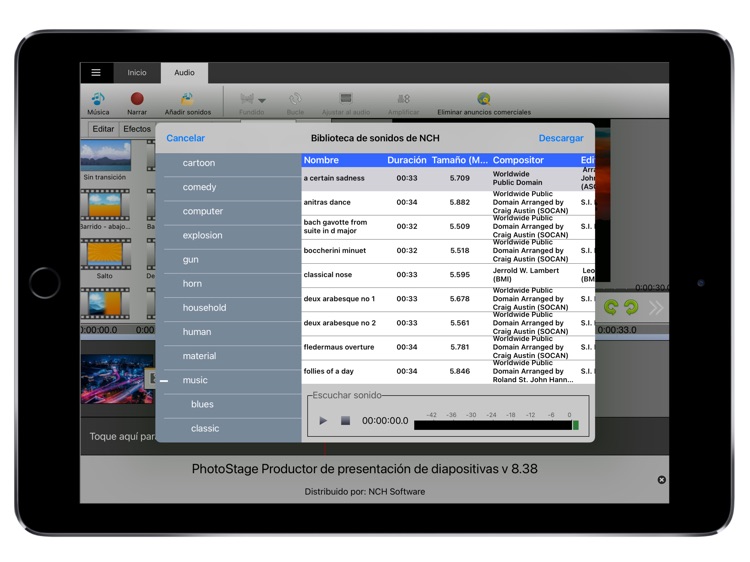Viewport: 750px width, 562px height.
Task: Play the selected sound preview
Action: tap(323, 421)
